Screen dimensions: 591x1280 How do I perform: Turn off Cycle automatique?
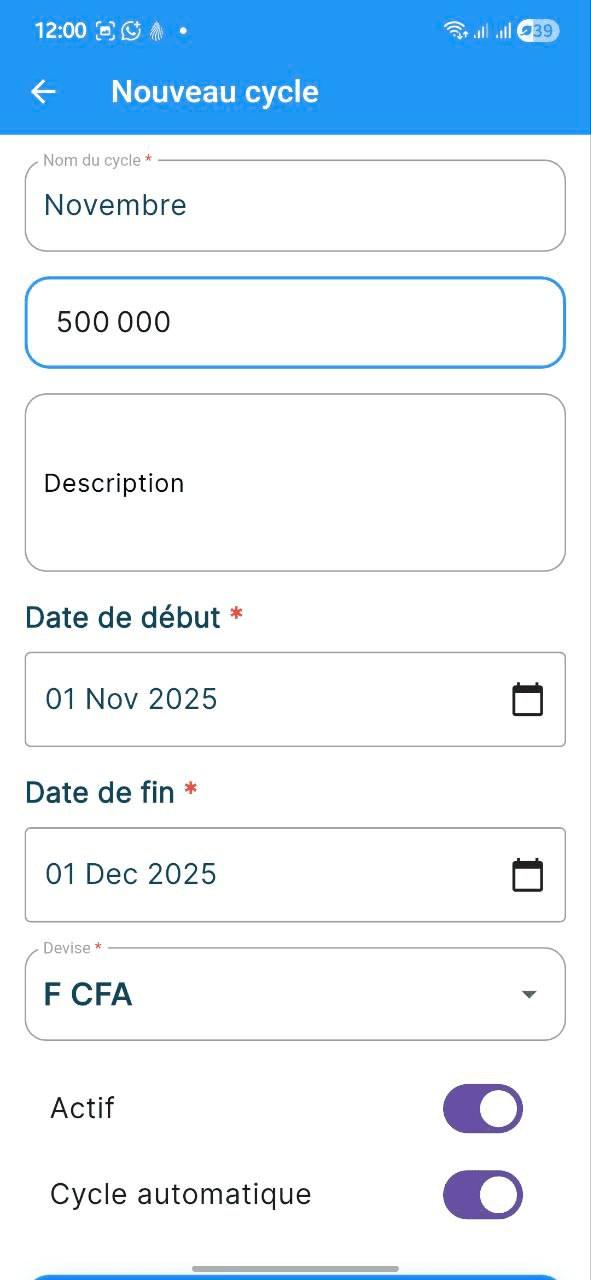483,1194
